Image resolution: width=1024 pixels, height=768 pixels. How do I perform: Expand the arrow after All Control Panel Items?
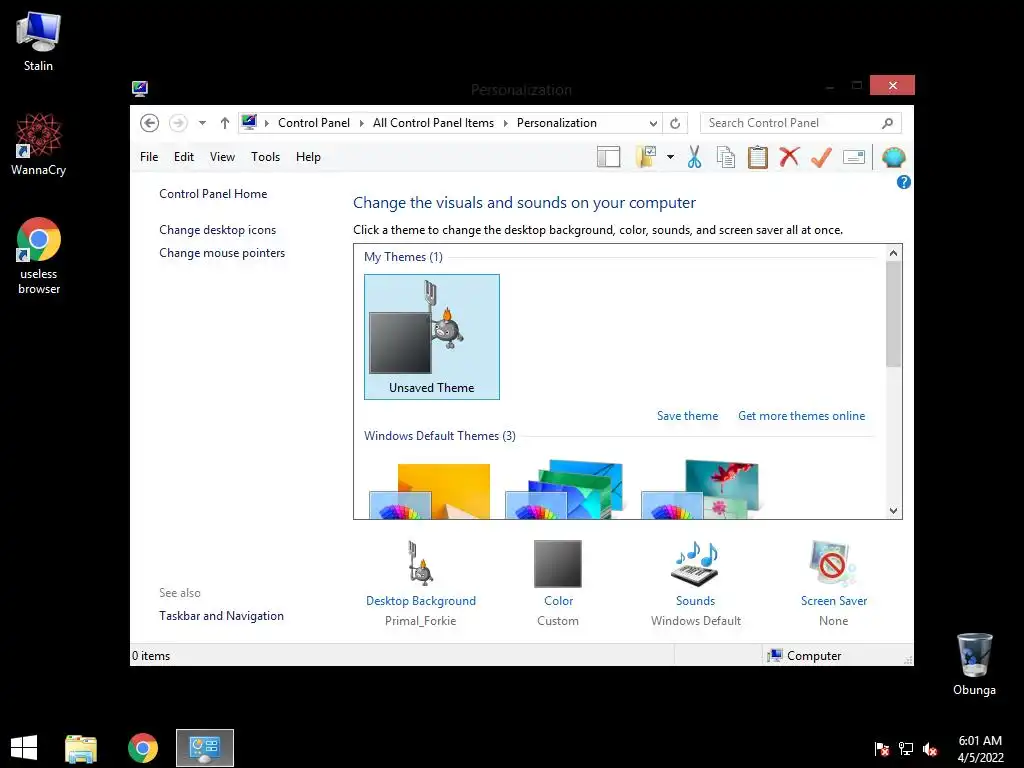[x=505, y=123]
